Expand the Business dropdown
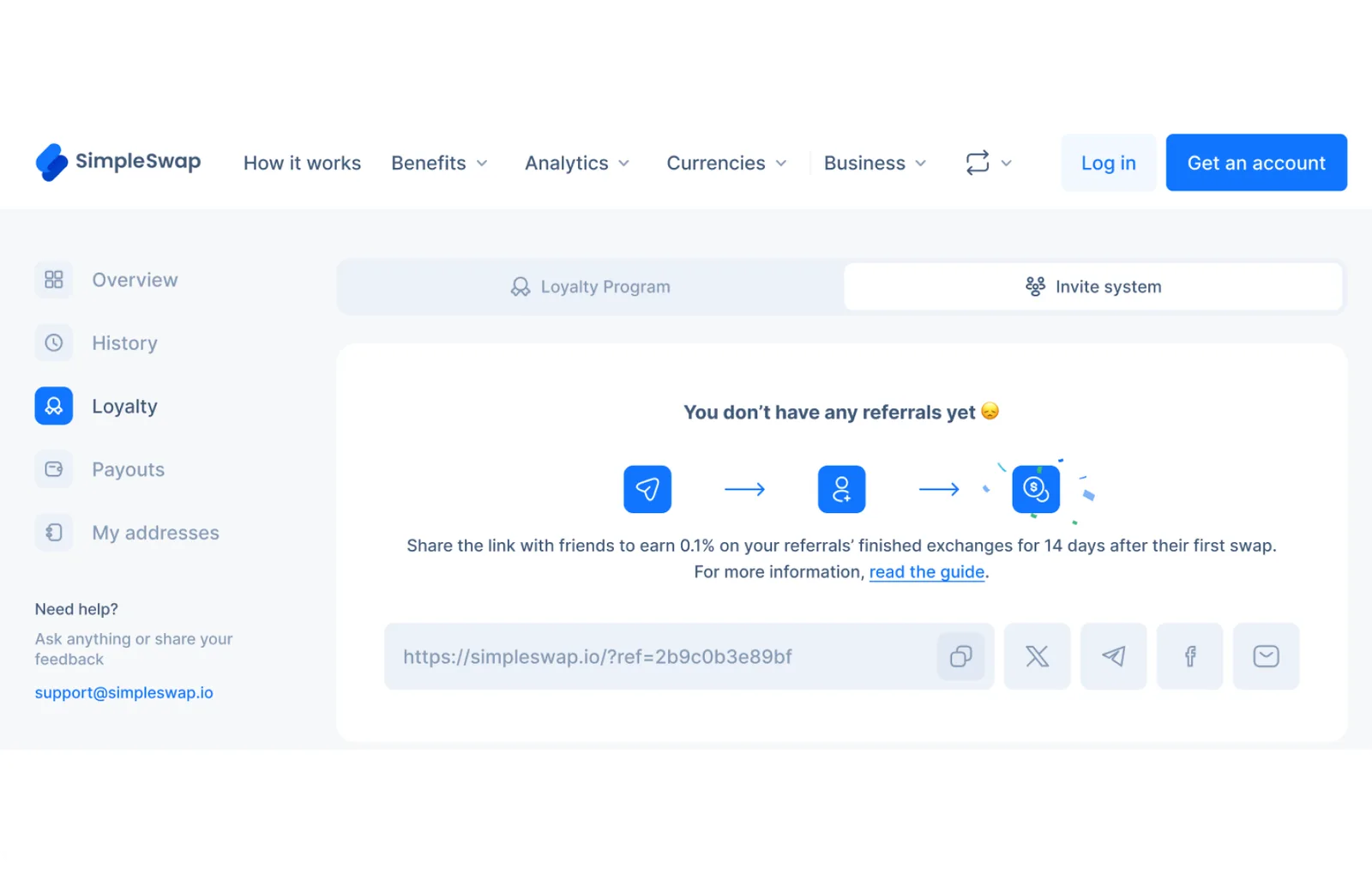The image size is (1372, 875). click(876, 163)
